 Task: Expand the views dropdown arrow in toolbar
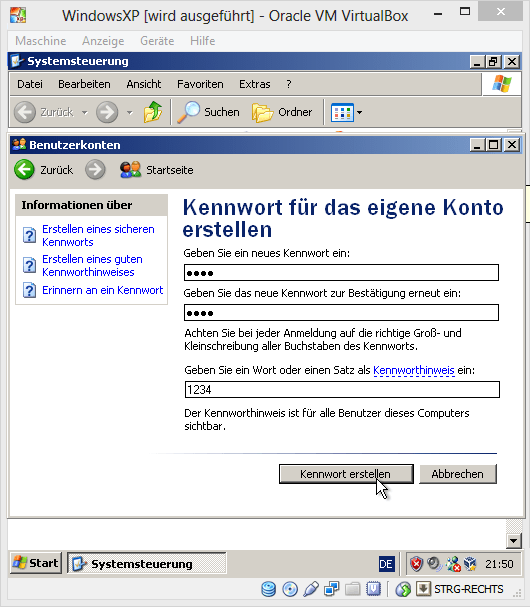point(360,113)
